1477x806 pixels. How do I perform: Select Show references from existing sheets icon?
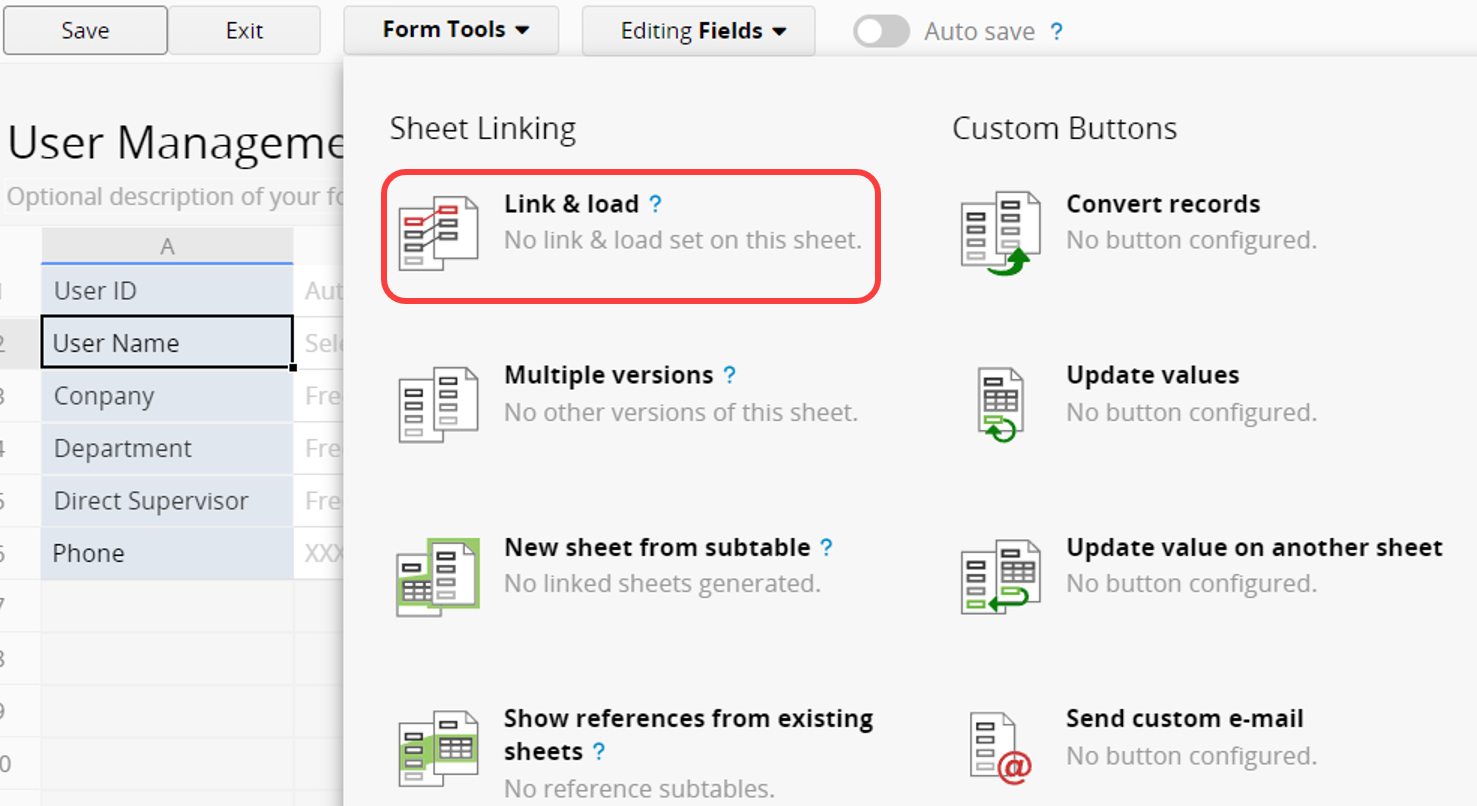(x=438, y=749)
